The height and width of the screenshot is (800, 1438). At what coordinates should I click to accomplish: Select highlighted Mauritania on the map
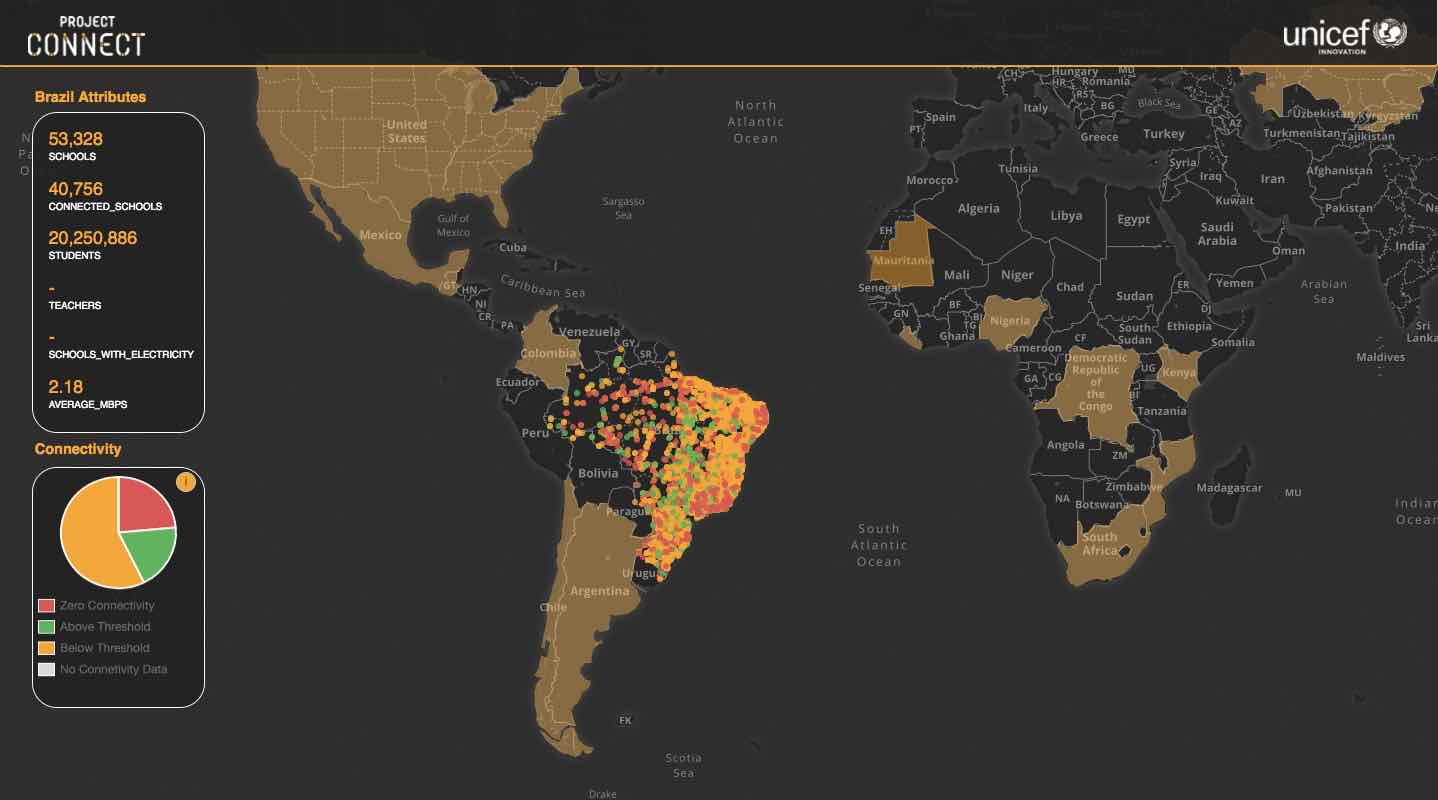903,260
